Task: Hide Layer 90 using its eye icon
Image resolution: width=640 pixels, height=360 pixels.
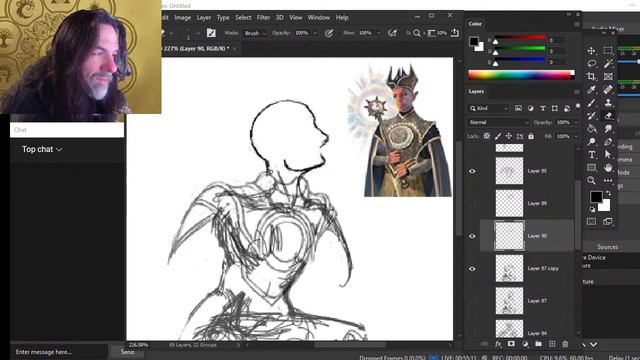Action: pos(472,236)
